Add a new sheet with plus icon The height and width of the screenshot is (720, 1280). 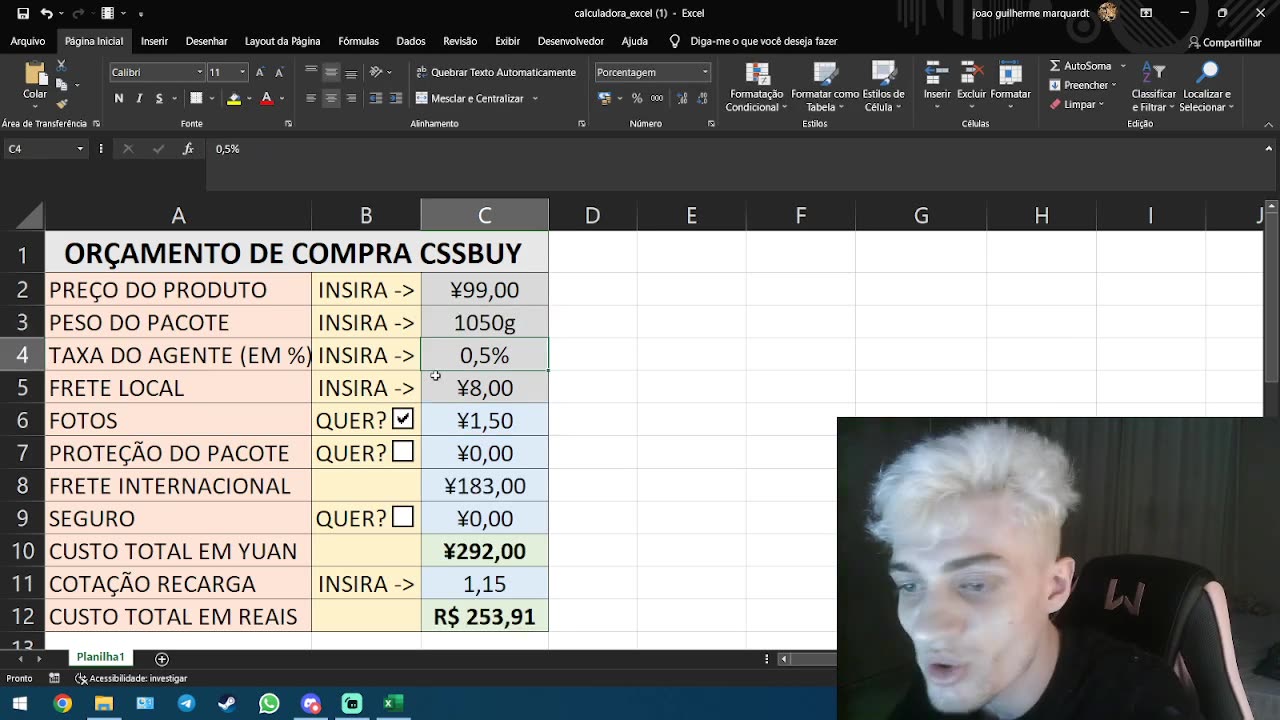click(161, 658)
